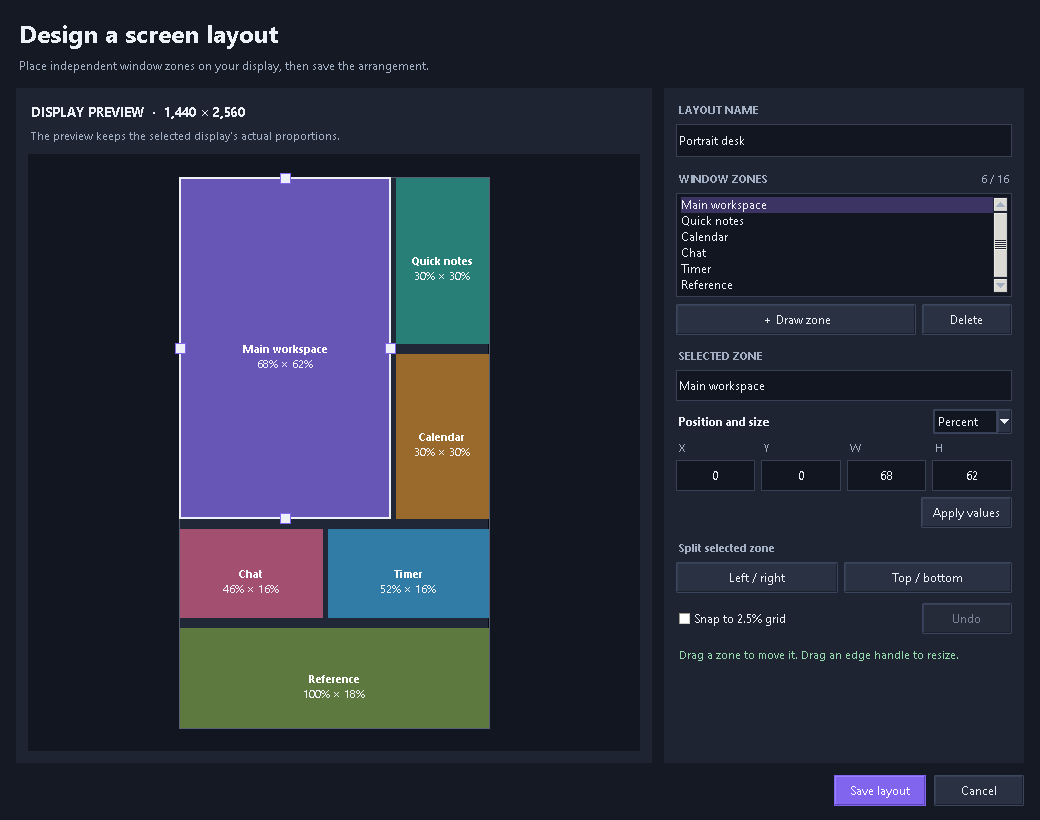Viewport: 1040px width, 820px height.
Task: Click the zones list scroll up arrow
Action: [1000, 204]
